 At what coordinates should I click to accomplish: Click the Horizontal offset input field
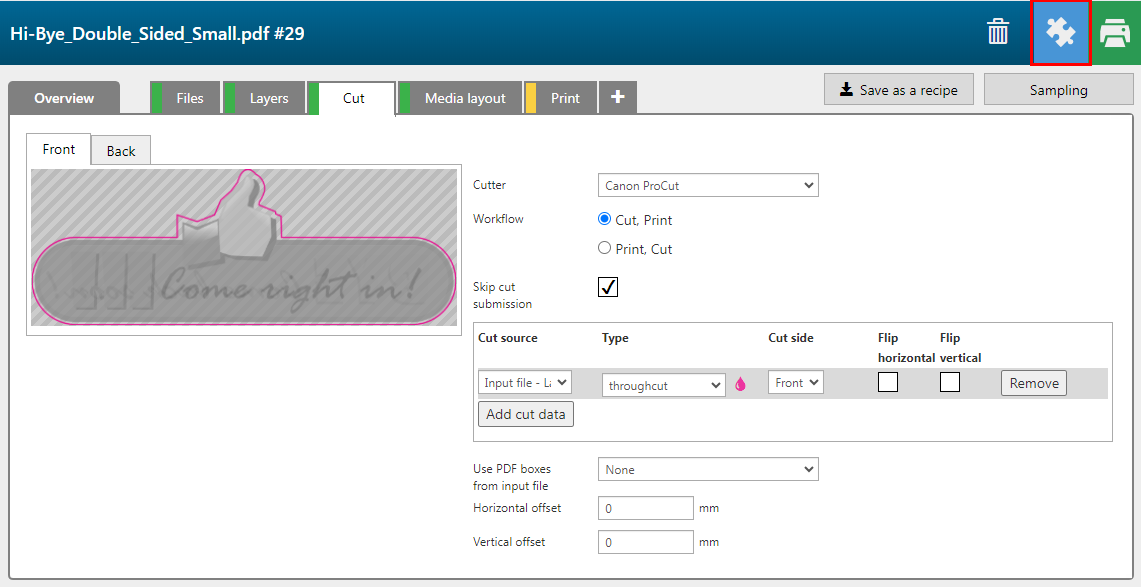645,508
